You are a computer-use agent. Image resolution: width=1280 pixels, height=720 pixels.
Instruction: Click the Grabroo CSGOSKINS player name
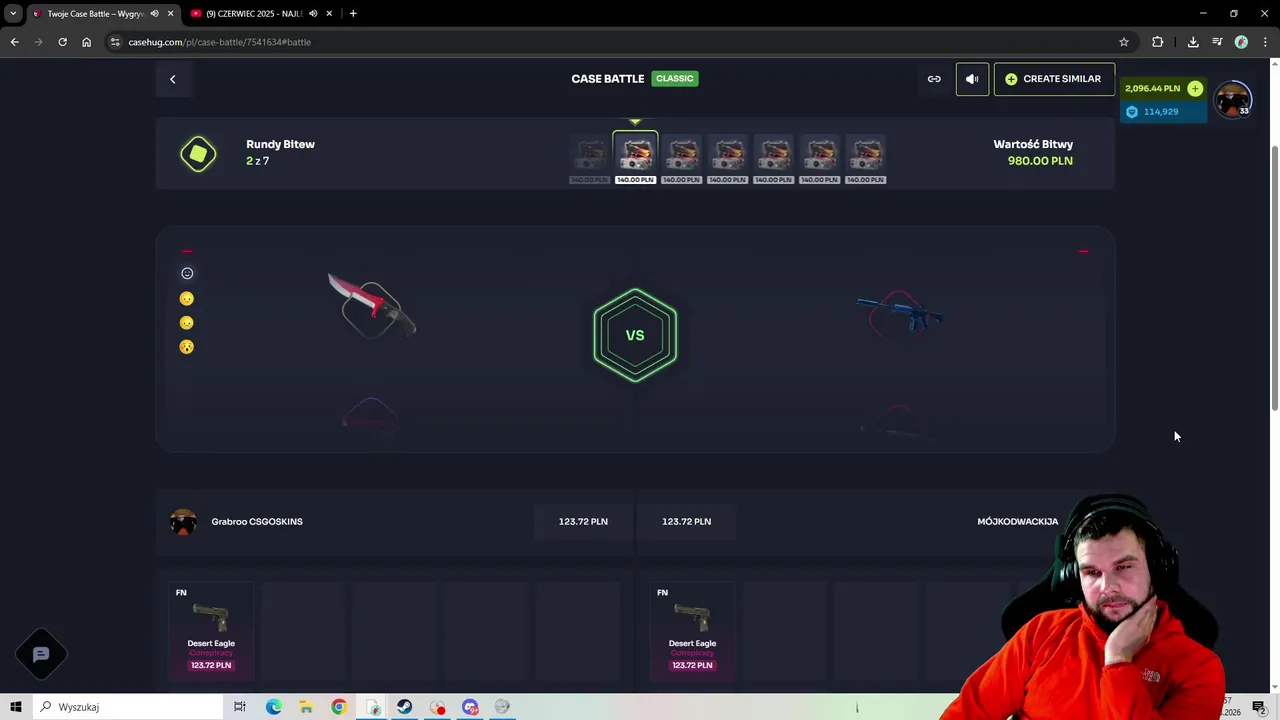pyautogui.click(x=257, y=522)
